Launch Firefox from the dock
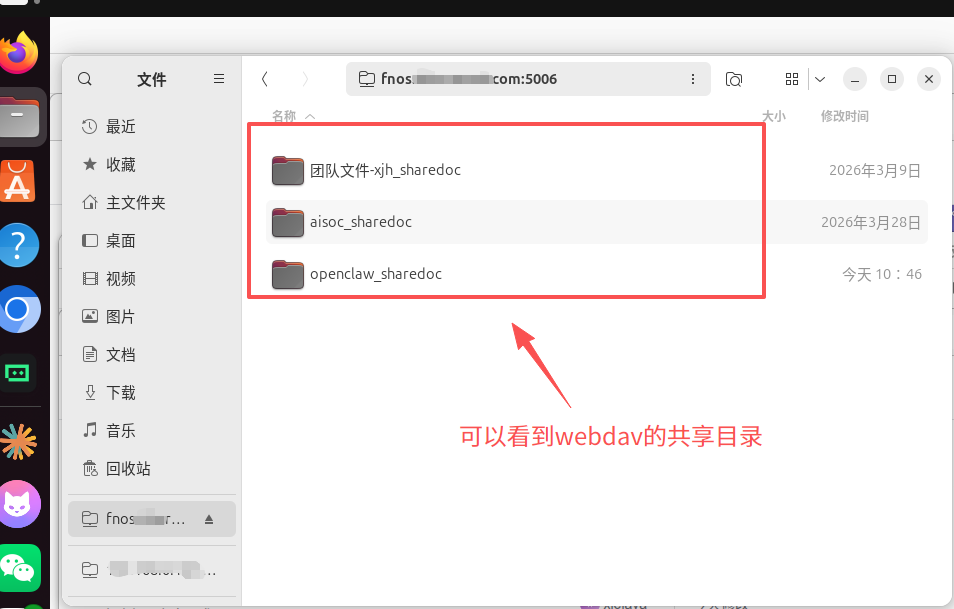The width and height of the screenshot is (954, 609). tap(19, 52)
